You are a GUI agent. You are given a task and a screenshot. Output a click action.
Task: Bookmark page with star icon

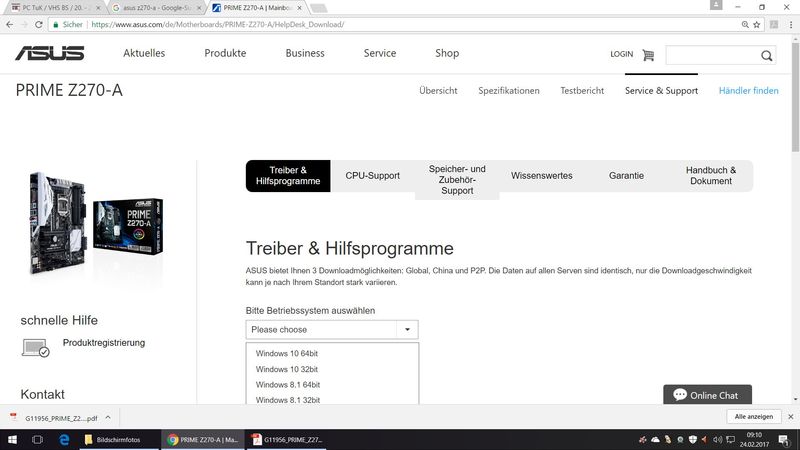point(757,24)
